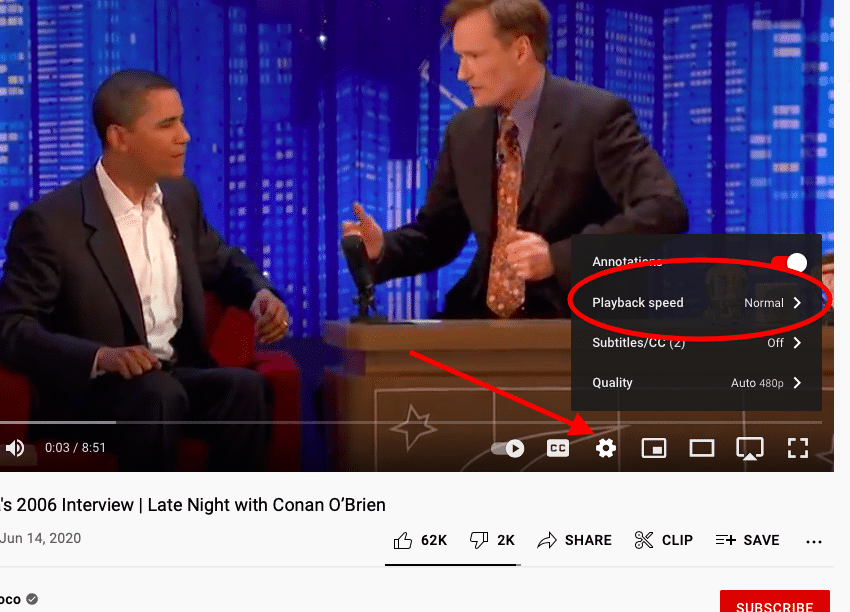Activate miniplayer mode icon

654,448
